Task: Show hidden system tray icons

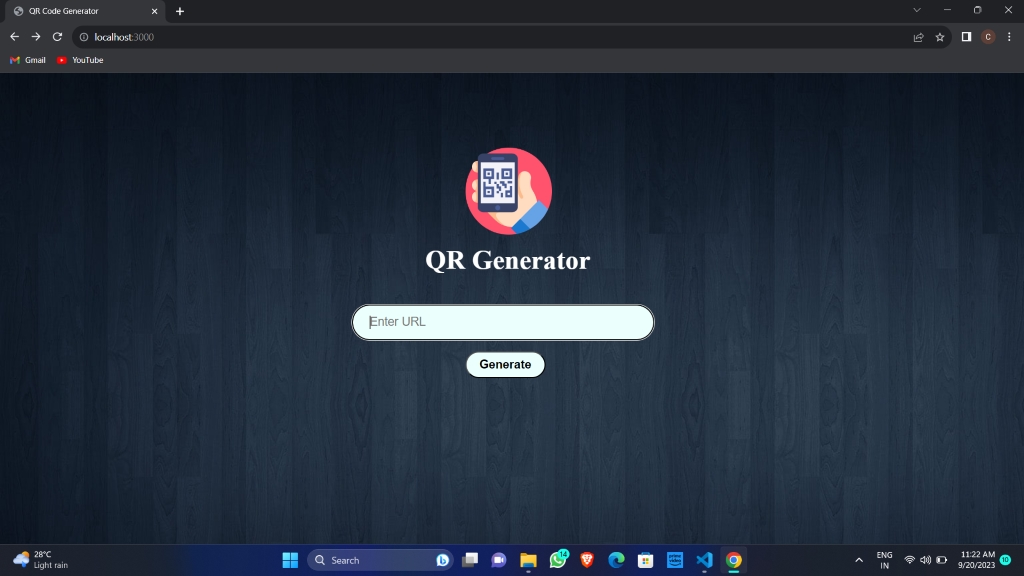Action: coord(859,560)
